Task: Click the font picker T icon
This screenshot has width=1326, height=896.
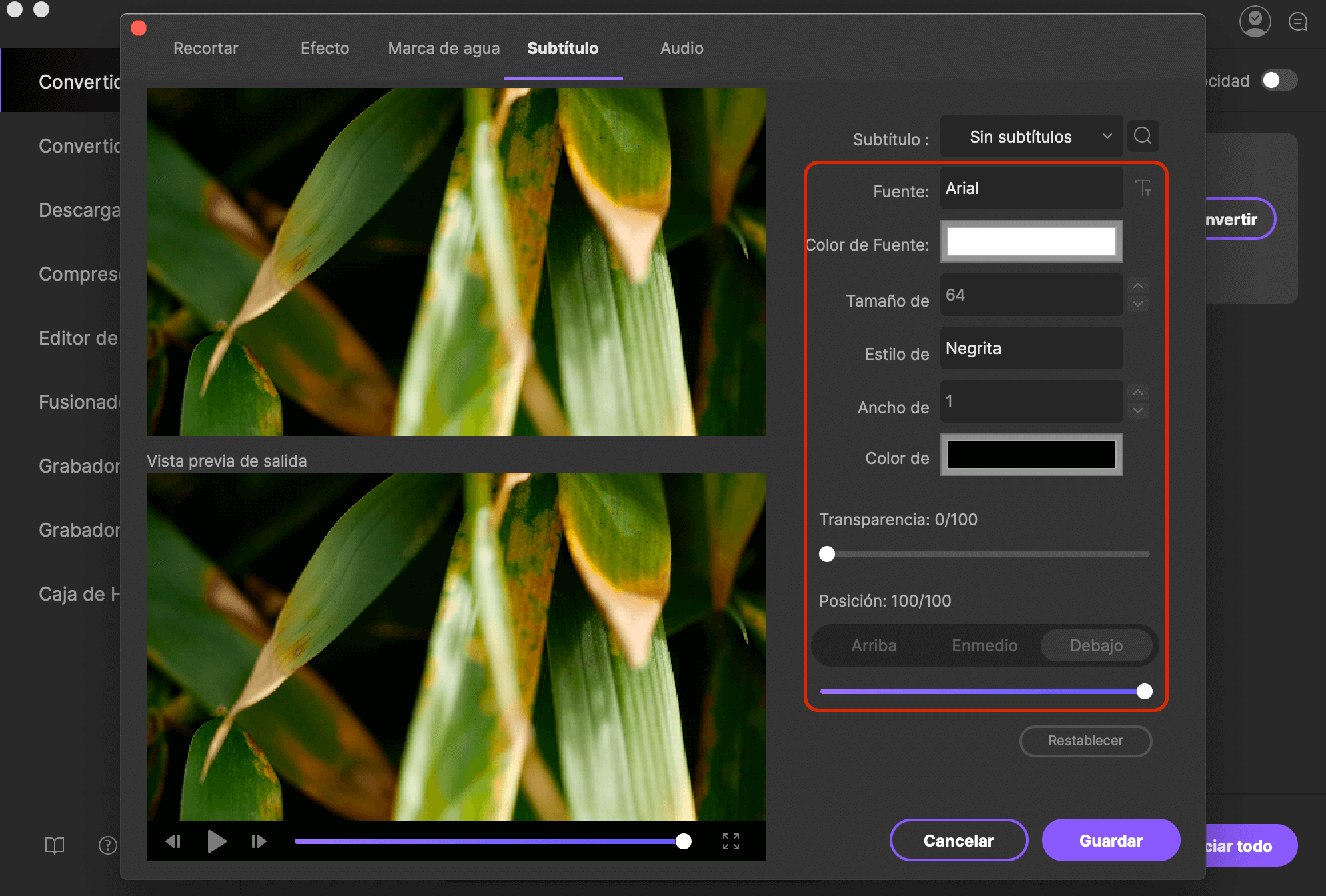Action: [1143, 189]
